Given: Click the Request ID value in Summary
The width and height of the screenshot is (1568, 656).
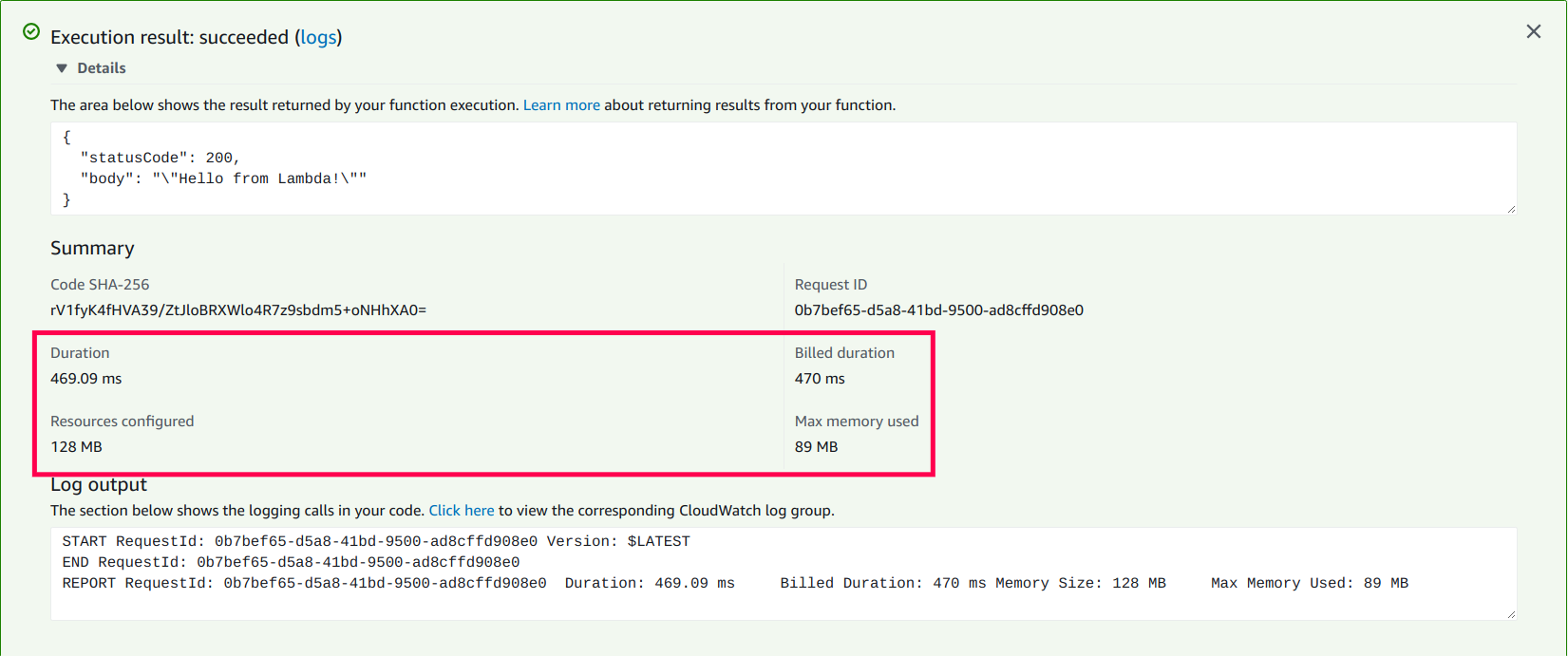Looking at the screenshot, I should [938, 310].
